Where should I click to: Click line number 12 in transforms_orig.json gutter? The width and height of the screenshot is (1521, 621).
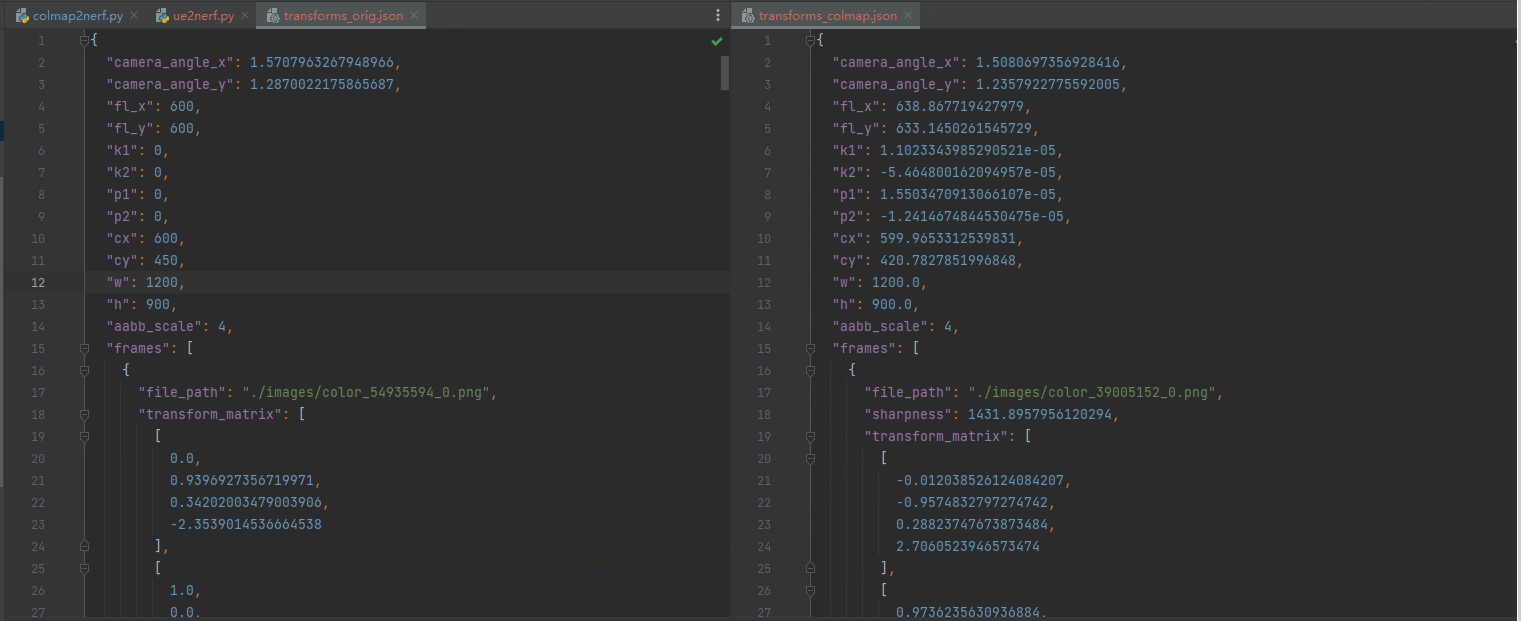pos(38,282)
